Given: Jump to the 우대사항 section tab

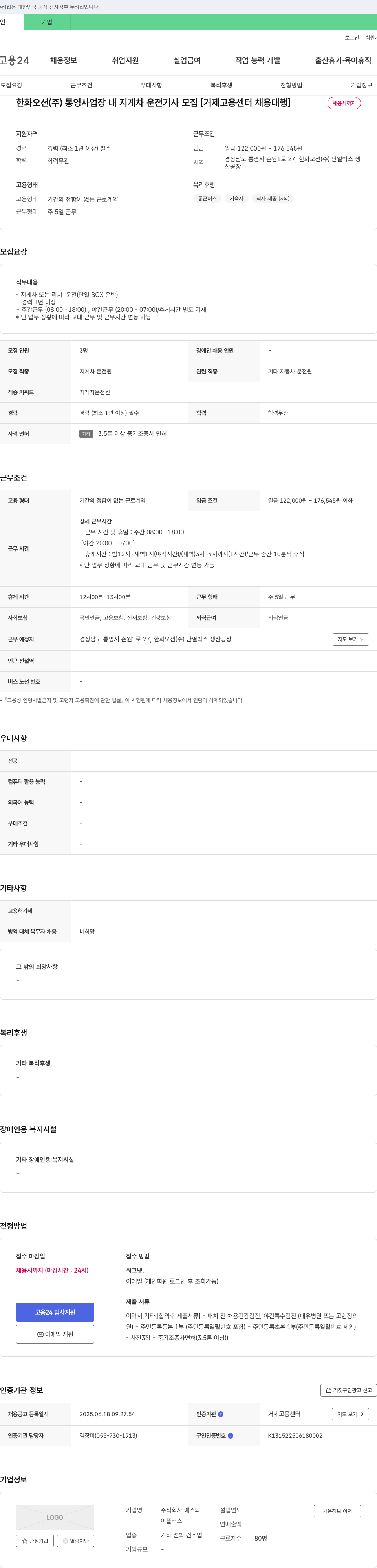Looking at the screenshot, I should click(151, 85).
